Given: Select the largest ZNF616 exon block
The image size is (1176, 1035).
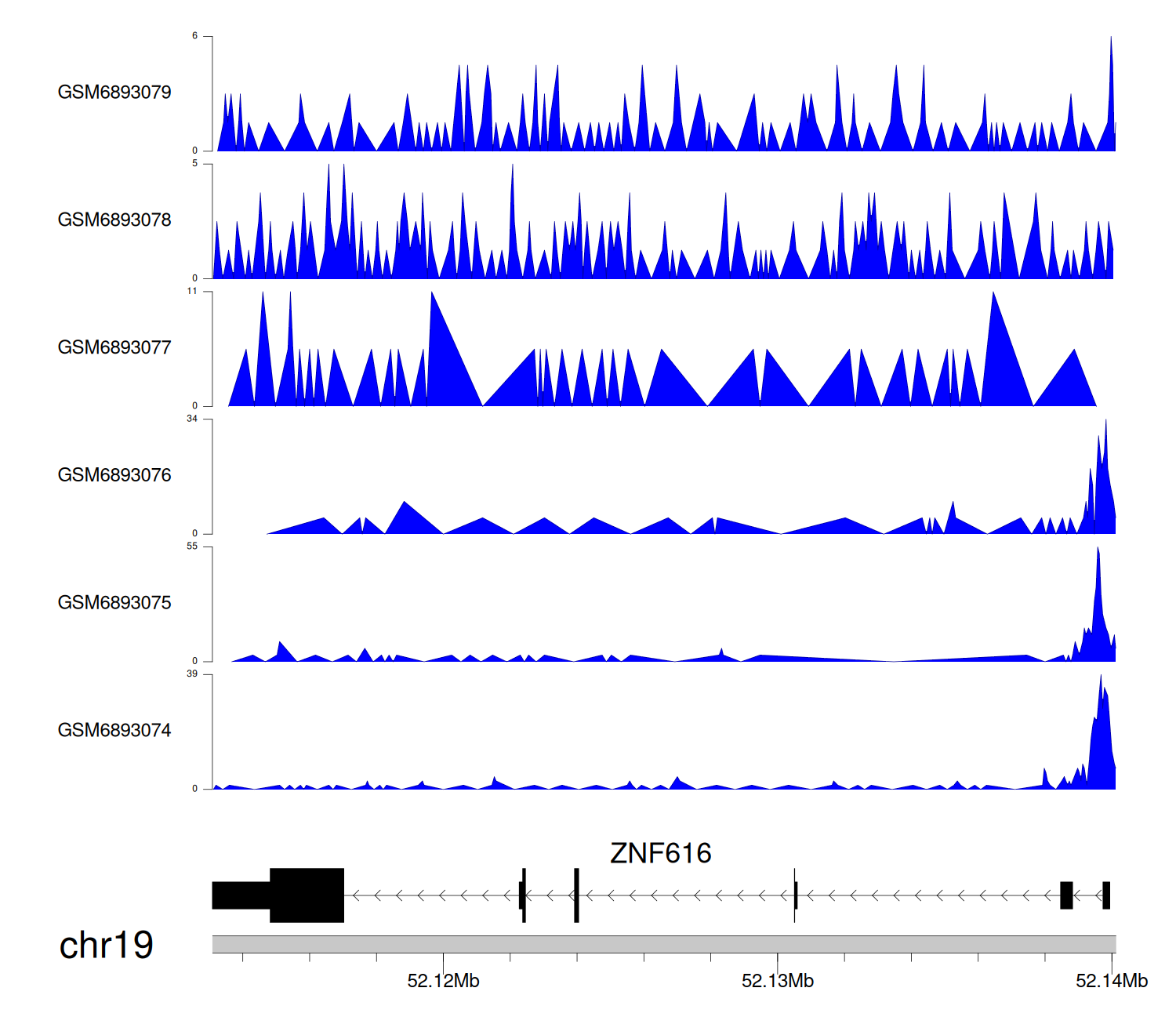Looking at the screenshot, I should [307, 895].
